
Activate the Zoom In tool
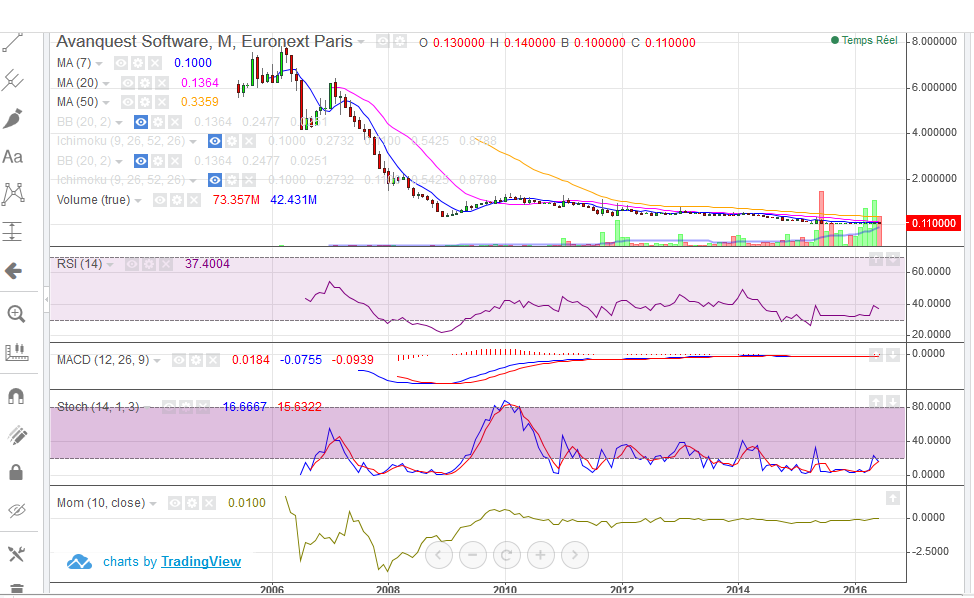coord(15,314)
